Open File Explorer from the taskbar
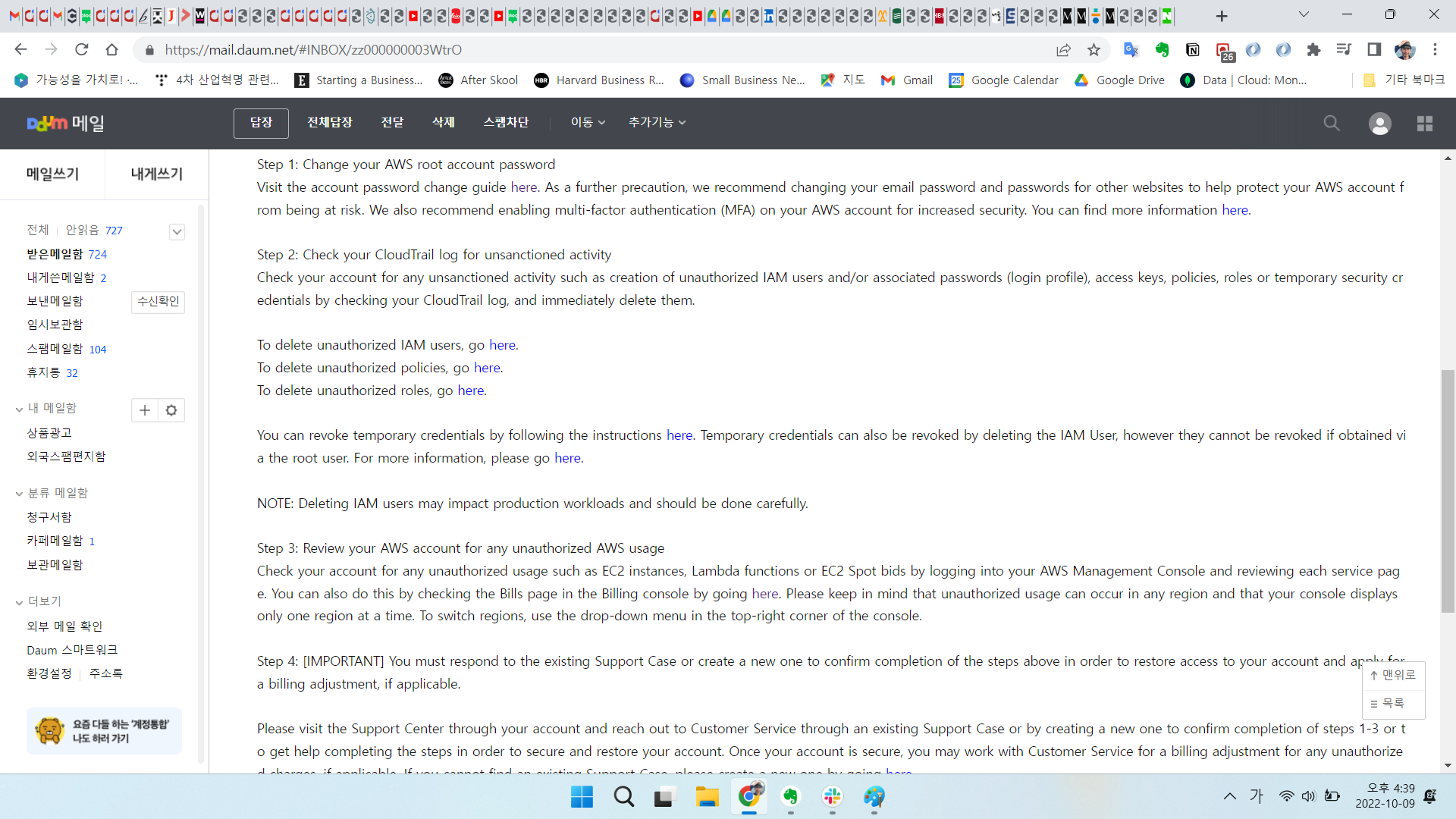 click(707, 797)
